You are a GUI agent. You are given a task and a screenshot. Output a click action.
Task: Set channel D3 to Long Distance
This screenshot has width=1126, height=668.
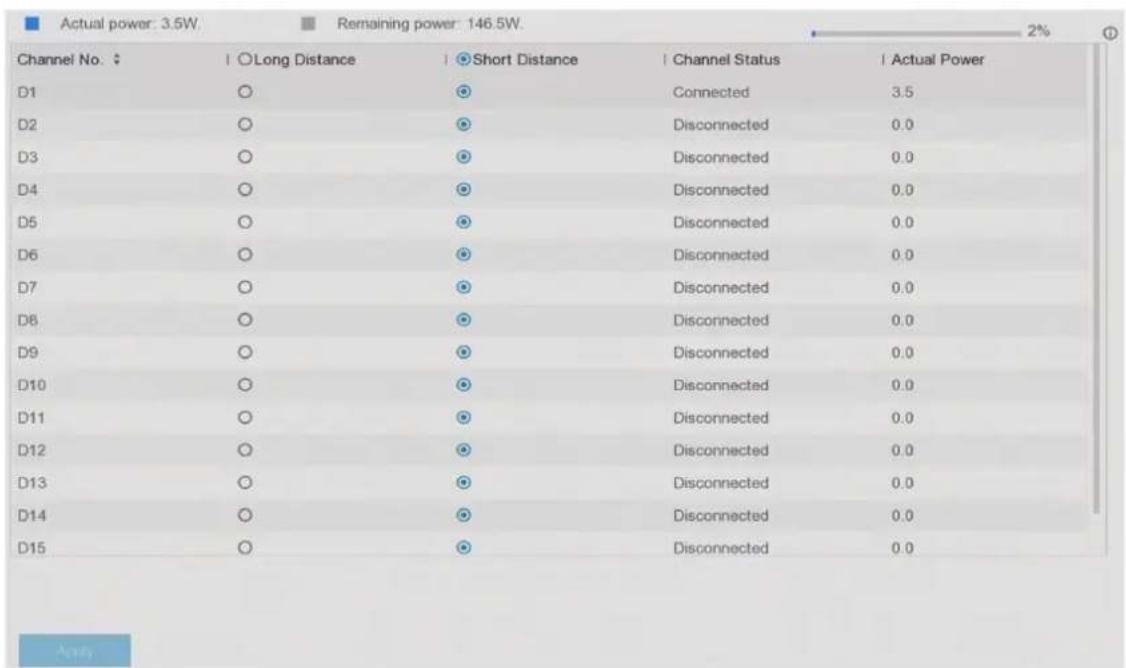pos(245,157)
